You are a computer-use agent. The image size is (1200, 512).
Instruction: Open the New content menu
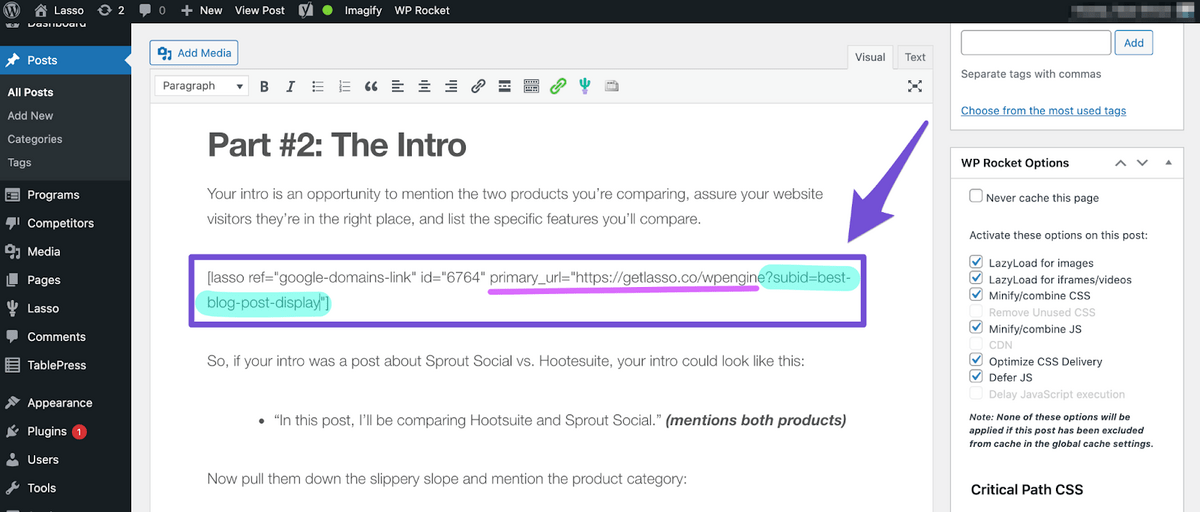pyautogui.click(x=202, y=10)
